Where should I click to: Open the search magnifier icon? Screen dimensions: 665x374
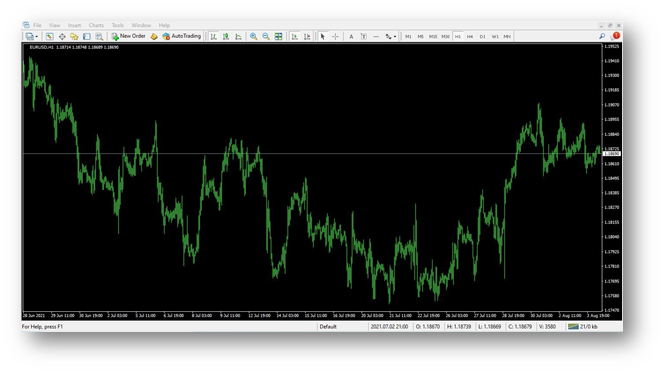coord(602,36)
